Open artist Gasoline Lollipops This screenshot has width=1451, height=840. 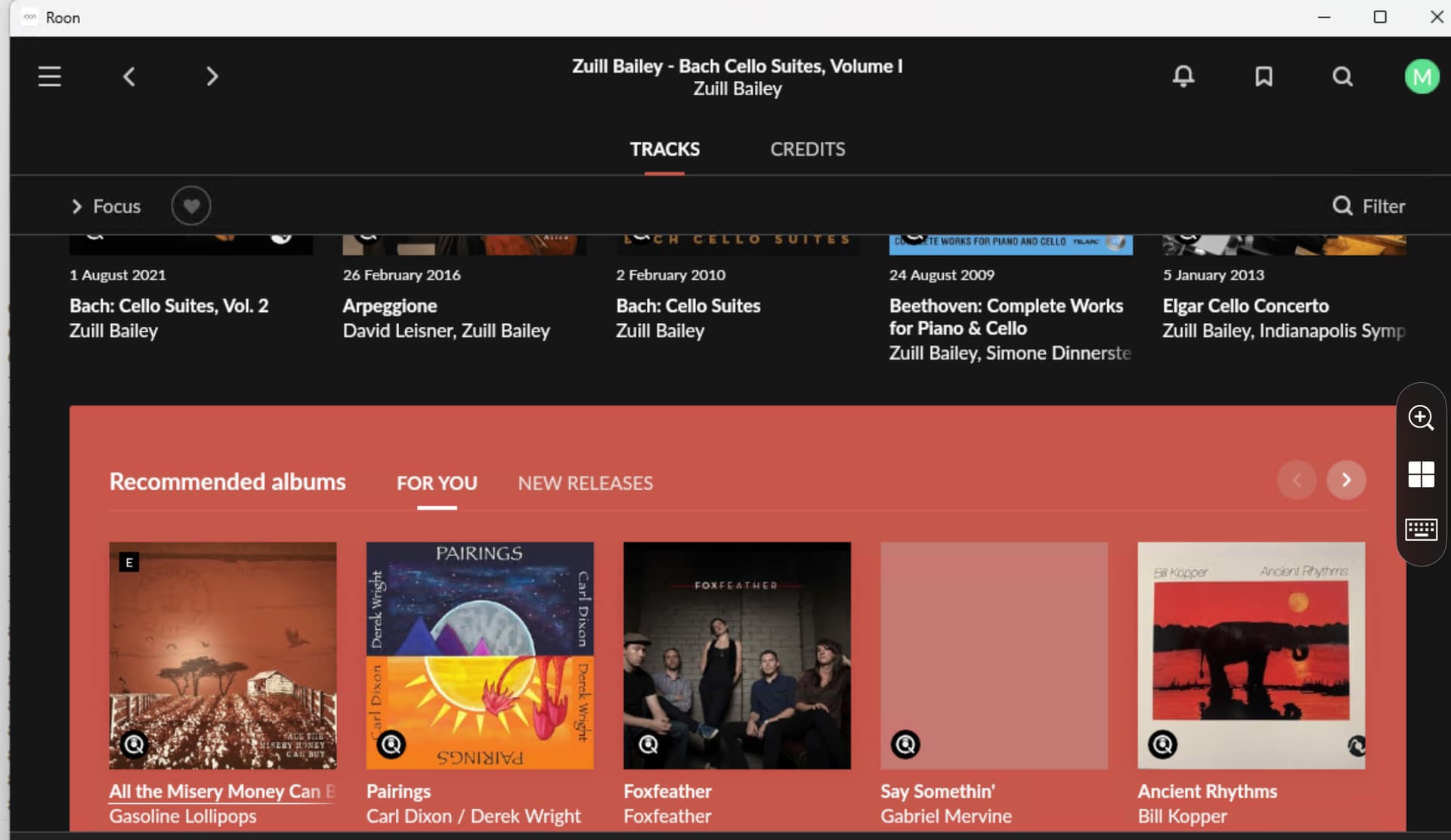183,817
